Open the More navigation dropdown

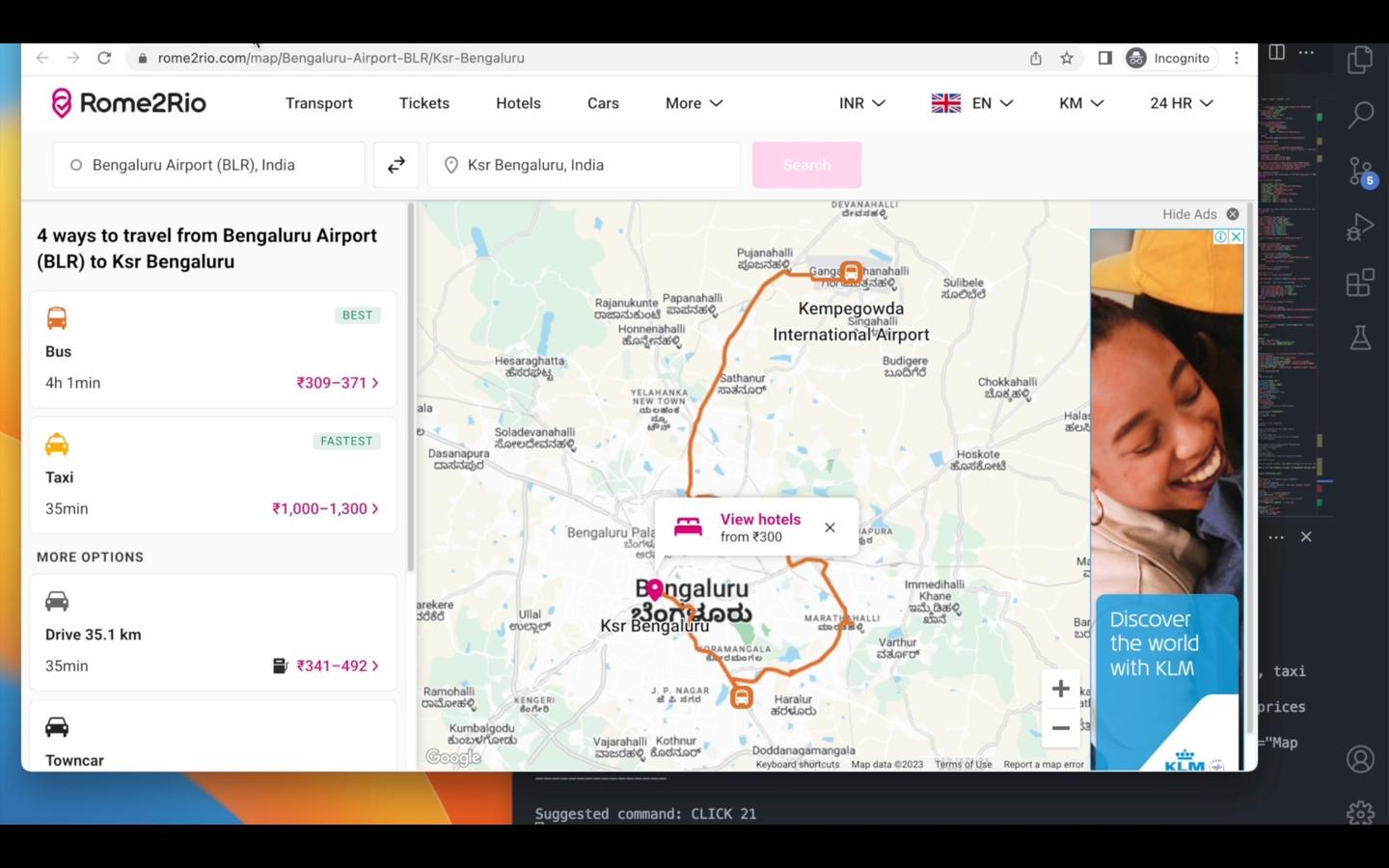694,103
